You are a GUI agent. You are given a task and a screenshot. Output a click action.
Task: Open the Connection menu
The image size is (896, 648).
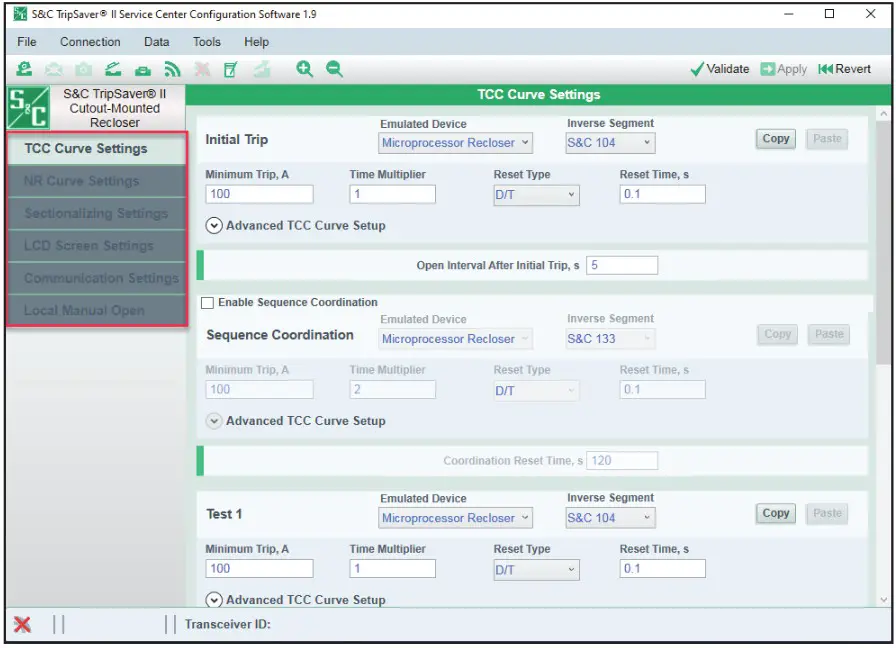90,42
